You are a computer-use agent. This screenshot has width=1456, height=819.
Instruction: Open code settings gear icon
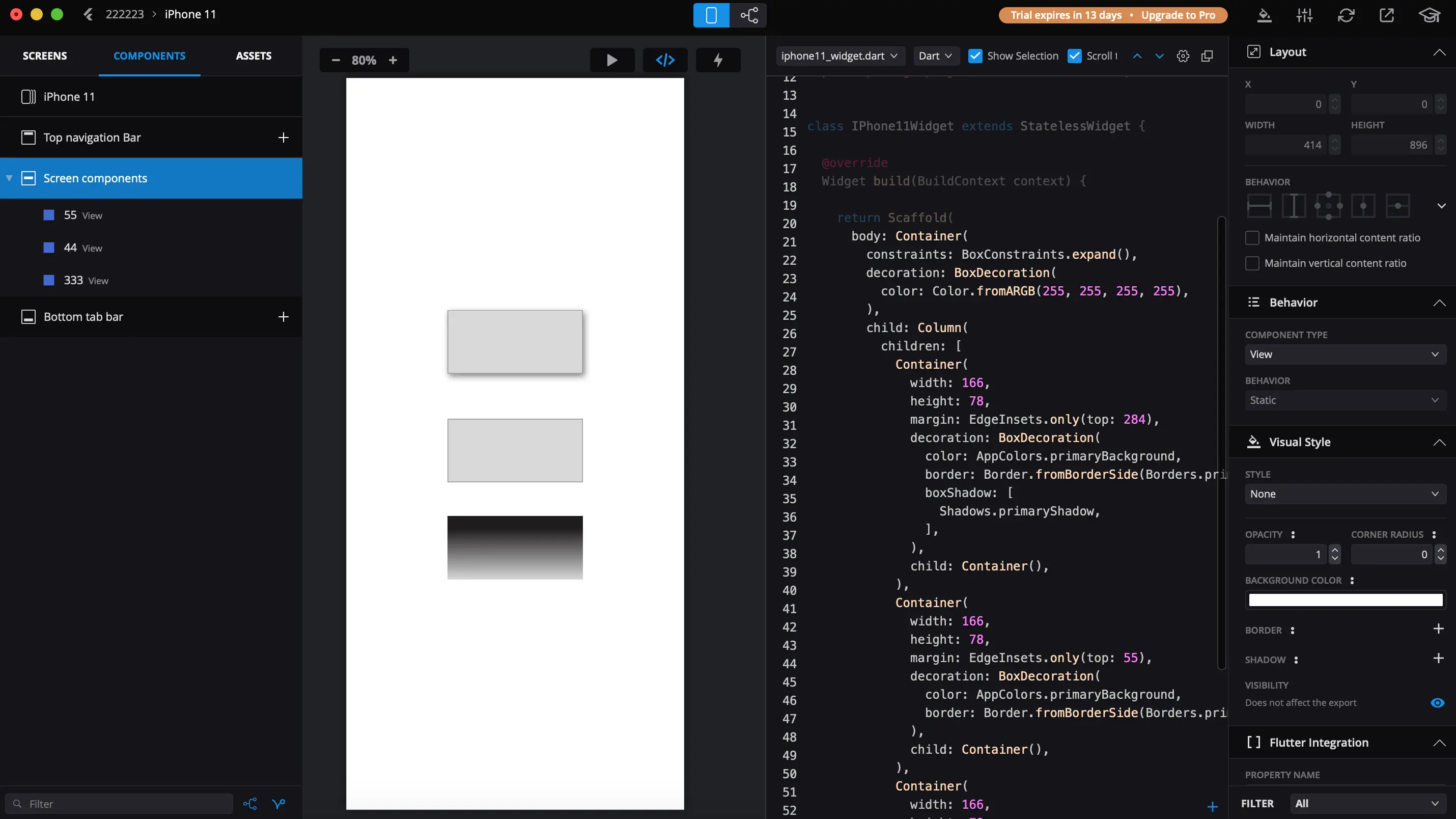pos(1183,56)
